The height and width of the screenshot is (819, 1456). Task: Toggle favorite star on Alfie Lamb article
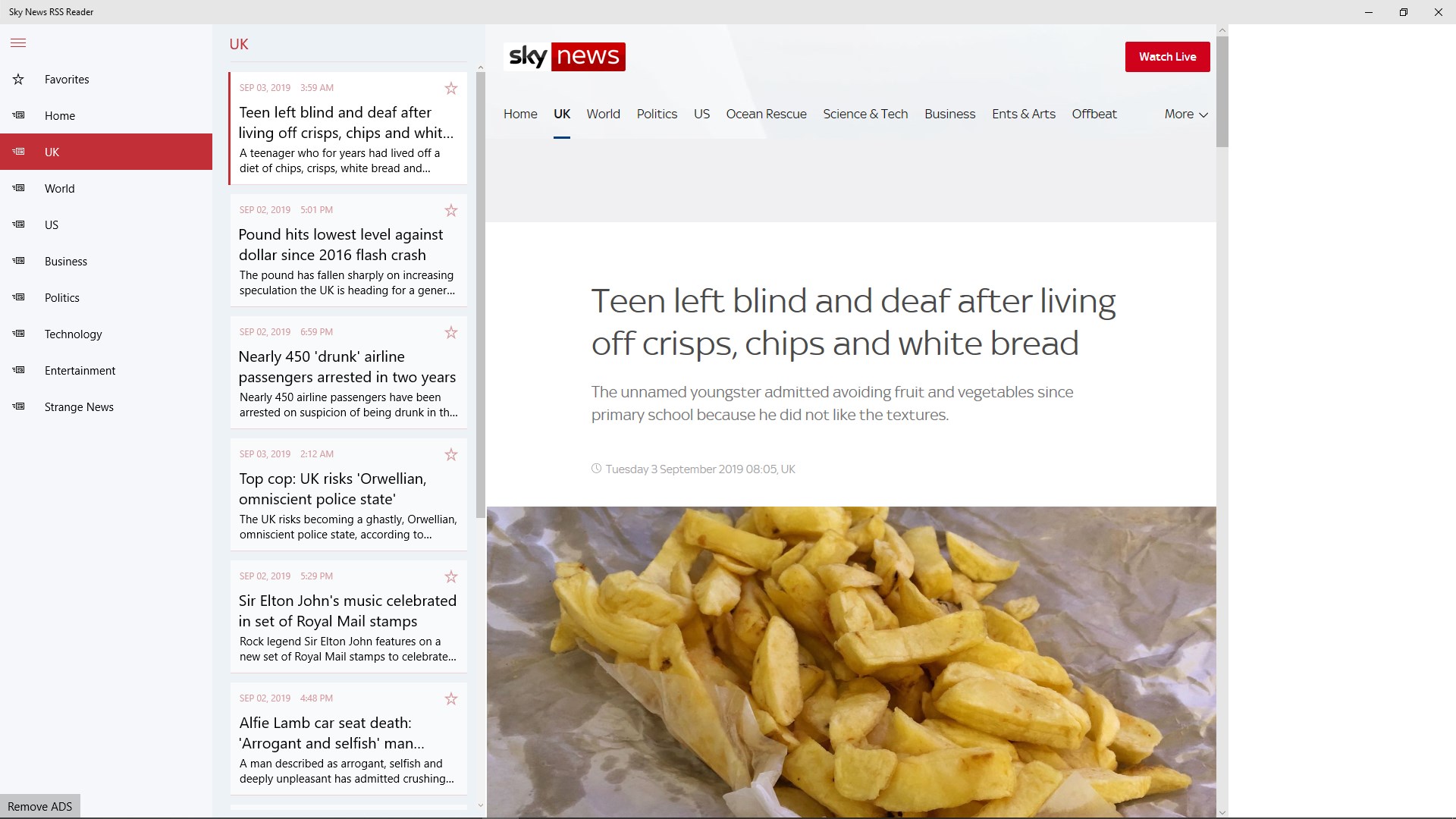[451, 699]
